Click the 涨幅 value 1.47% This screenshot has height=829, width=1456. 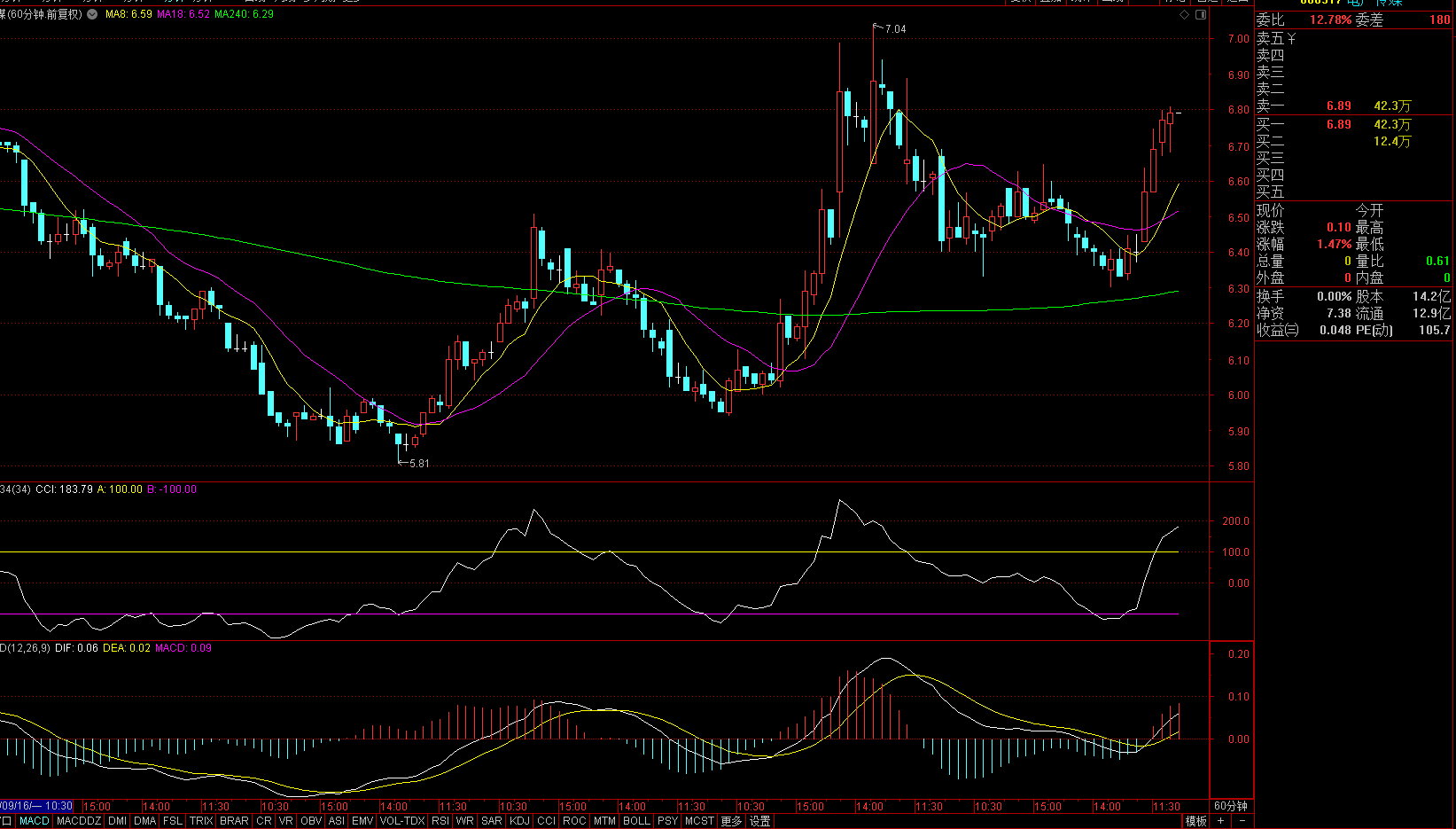pos(1334,244)
